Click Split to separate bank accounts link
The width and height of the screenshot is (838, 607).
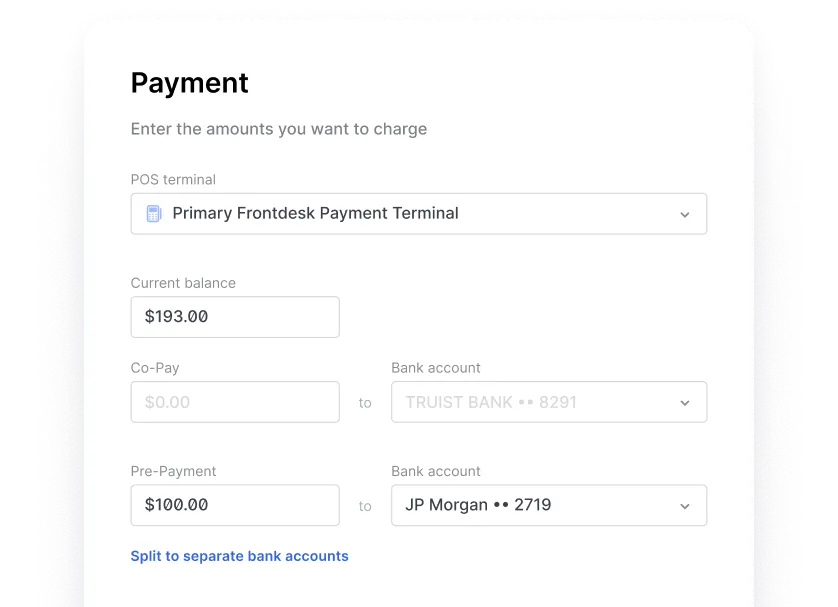click(x=239, y=556)
